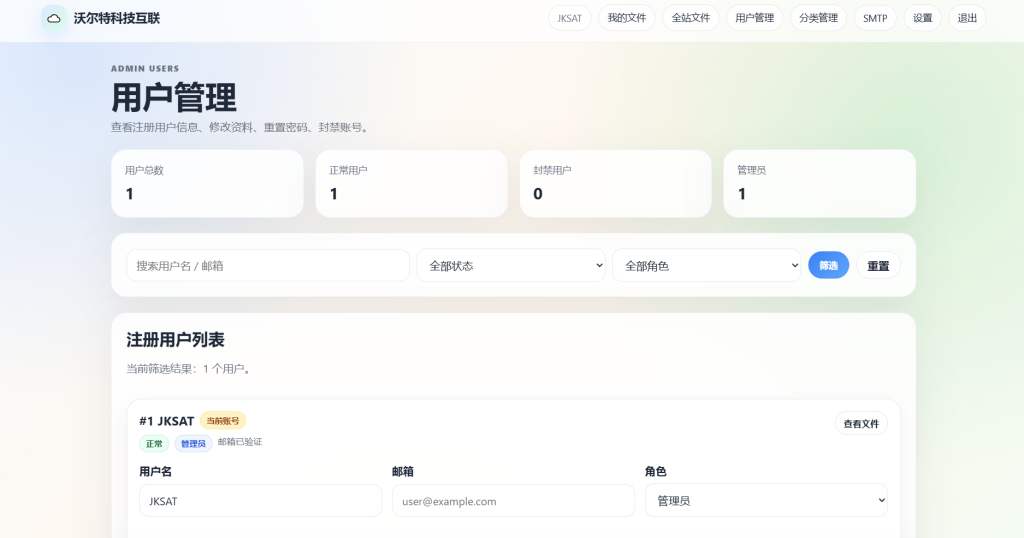The image size is (1024, 538).
Task: Click the 邮箱已验证 label
Action: point(240,442)
